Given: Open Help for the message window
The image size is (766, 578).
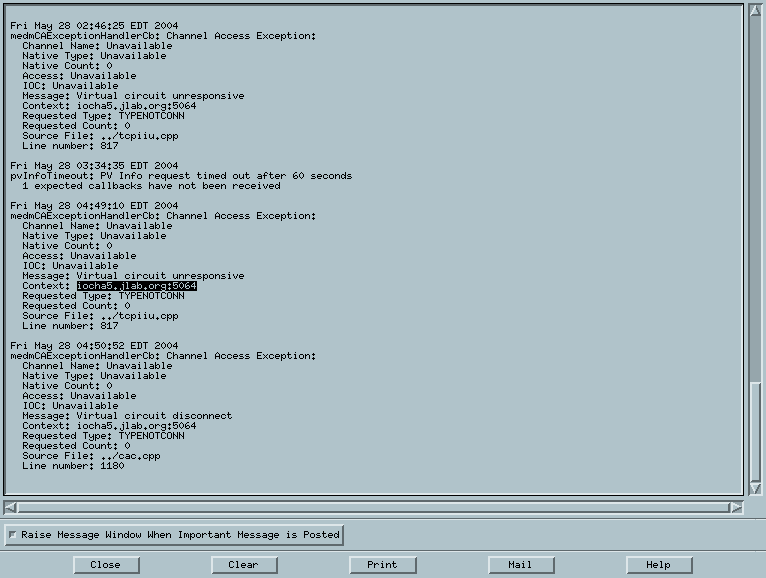Looking at the screenshot, I should [659, 565].
